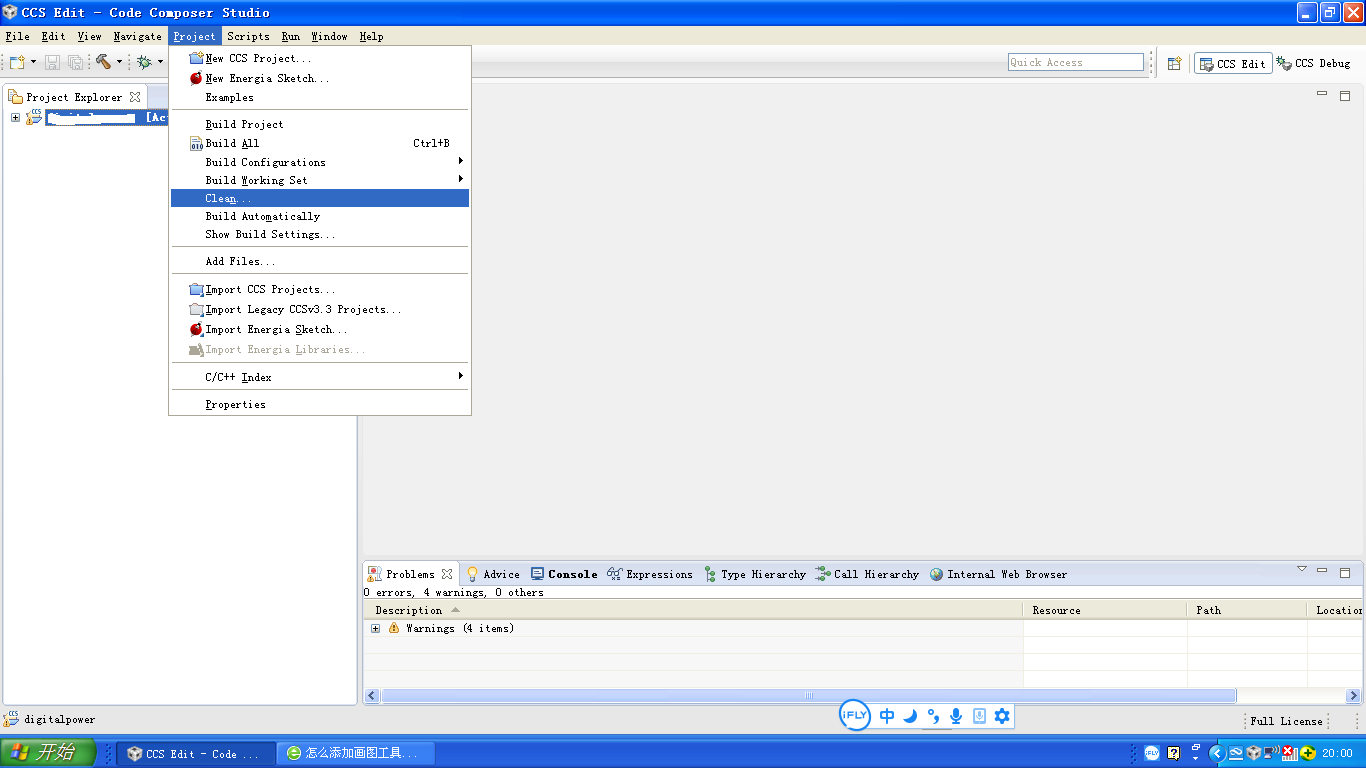Switch to the Advice tab

click(493, 574)
